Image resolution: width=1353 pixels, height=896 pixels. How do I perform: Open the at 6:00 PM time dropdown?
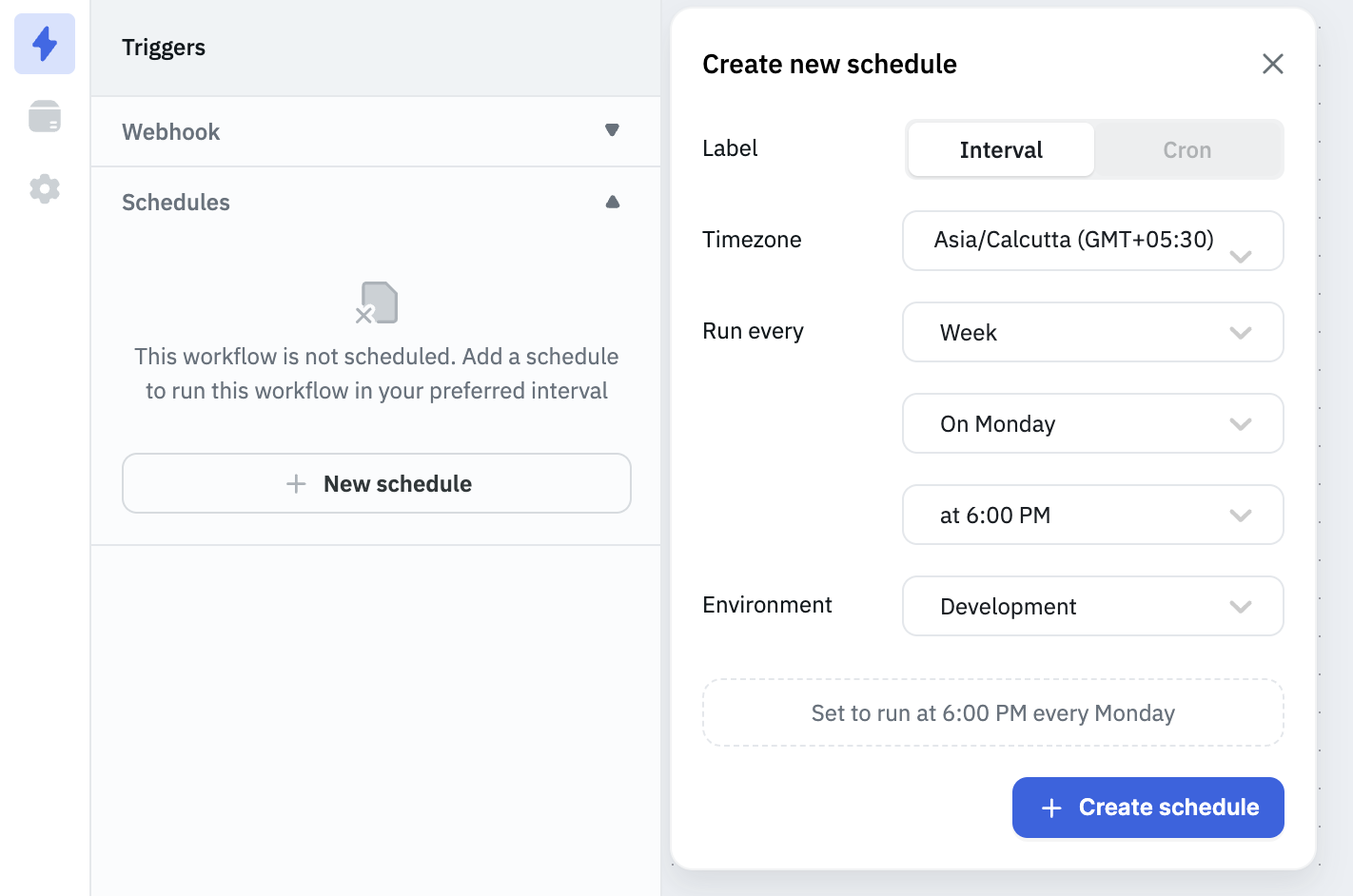tap(1092, 515)
